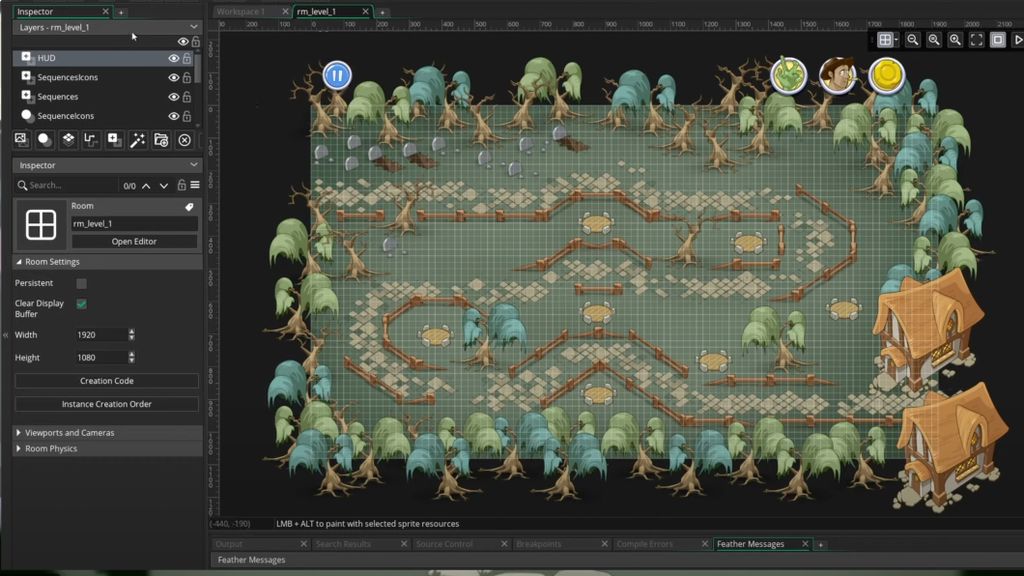Lock the Sequences layer

click(x=187, y=97)
